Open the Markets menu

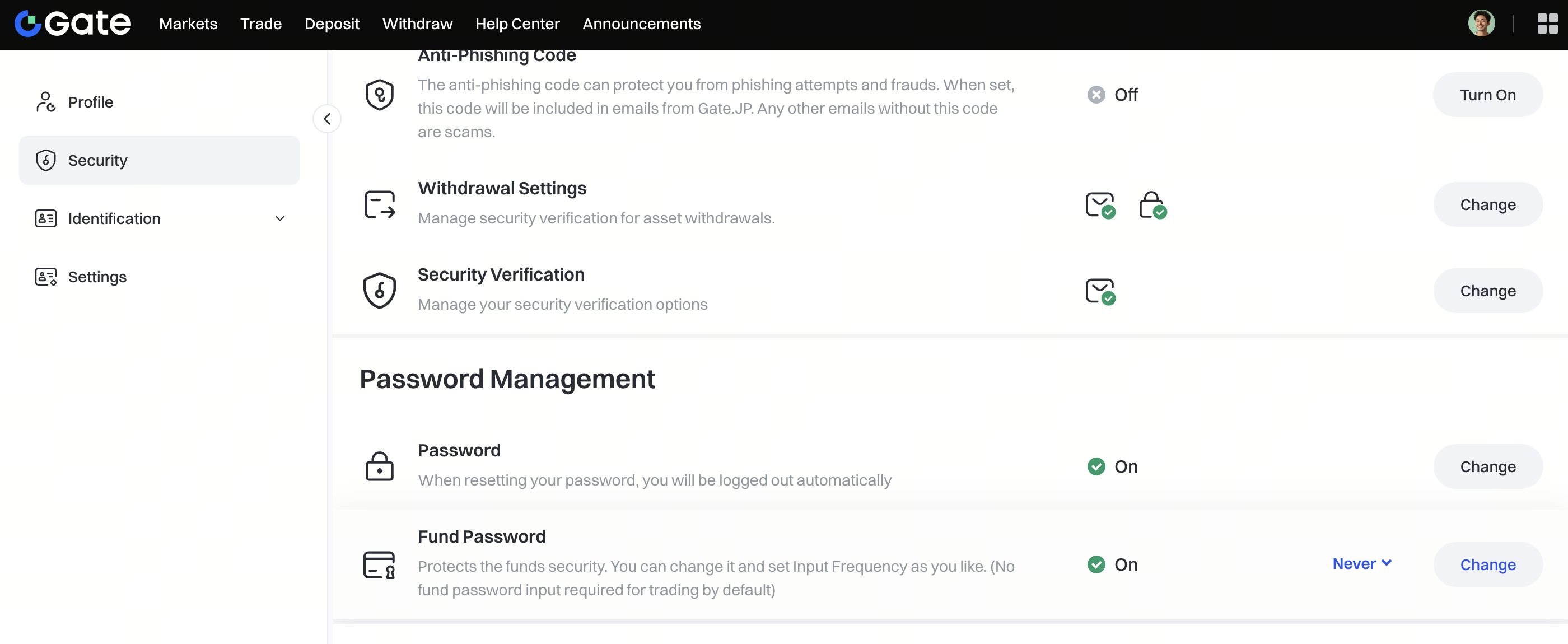188,24
